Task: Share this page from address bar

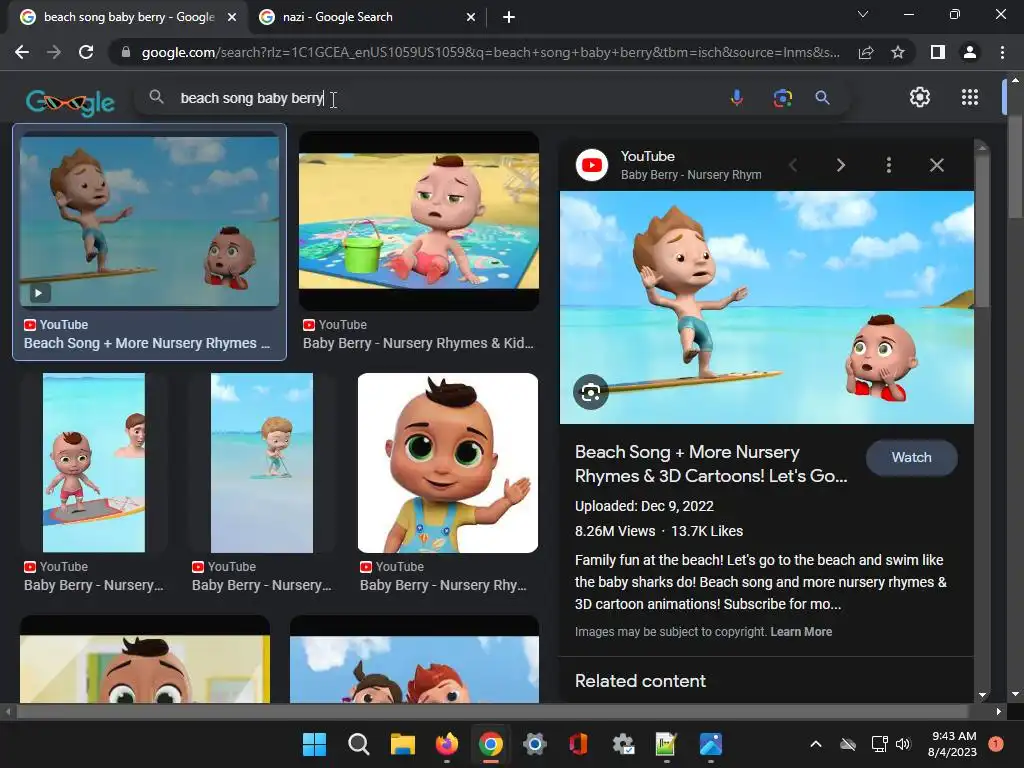Action: pyautogui.click(x=866, y=52)
